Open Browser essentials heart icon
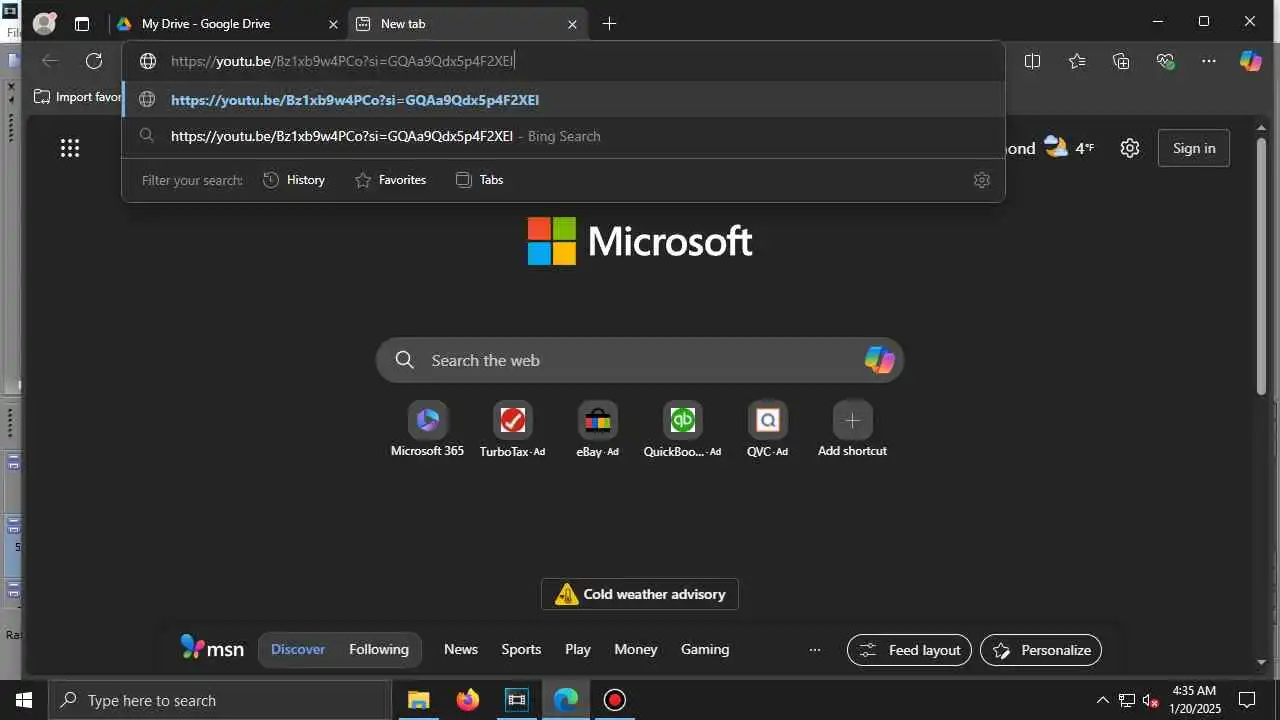The height and width of the screenshot is (720, 1280). pos(1165,61)
